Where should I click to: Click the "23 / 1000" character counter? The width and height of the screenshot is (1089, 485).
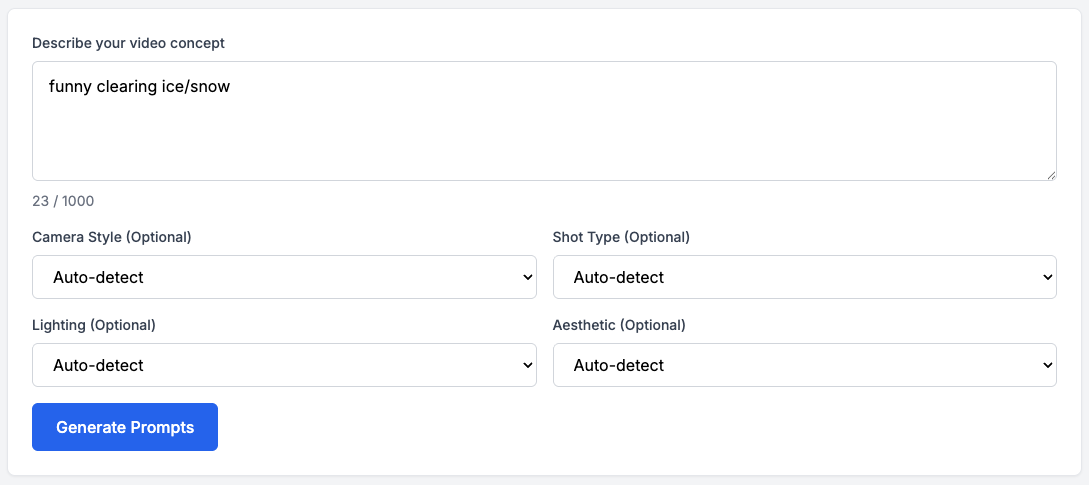coord(63,201)
